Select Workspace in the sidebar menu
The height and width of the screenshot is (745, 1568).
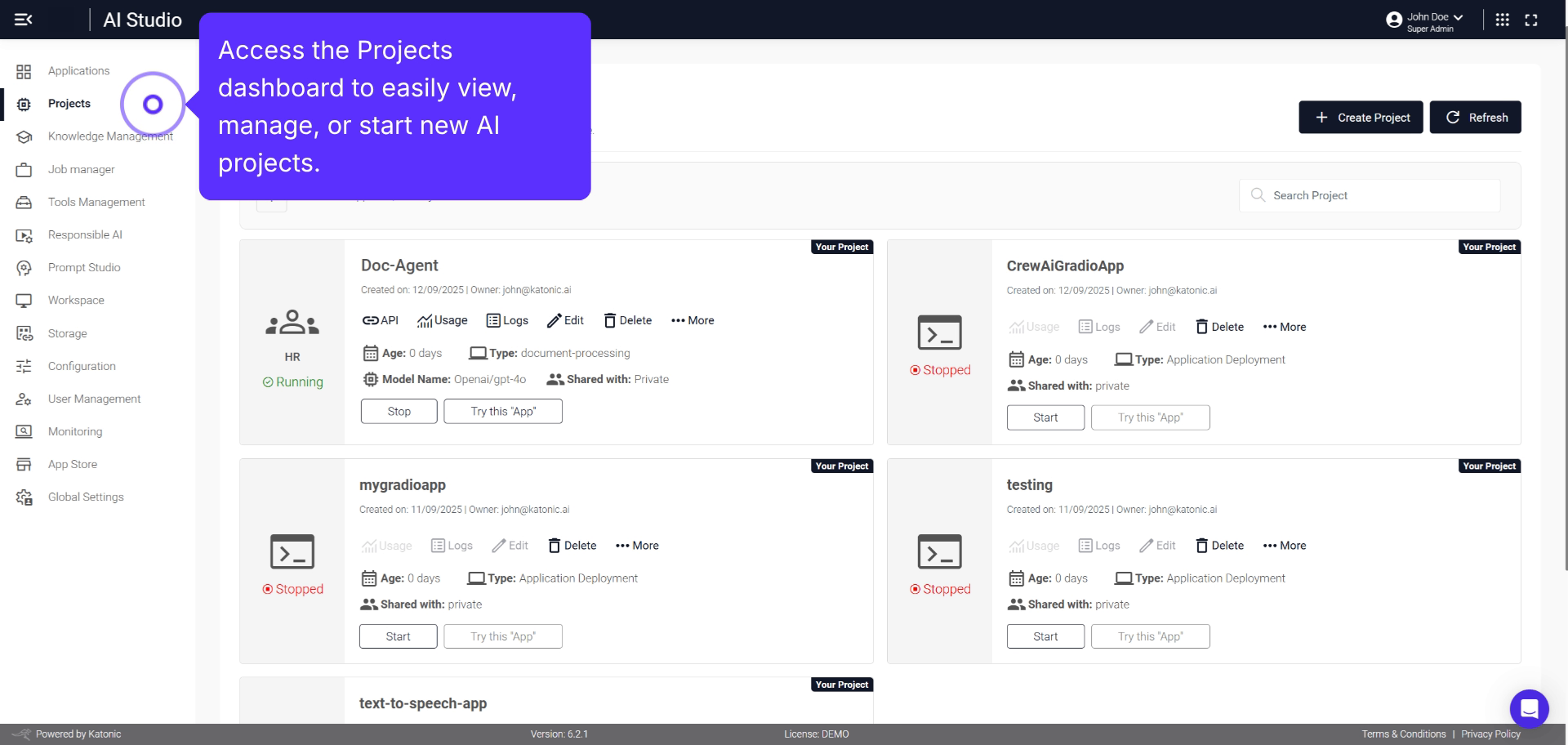pos(76,300)
